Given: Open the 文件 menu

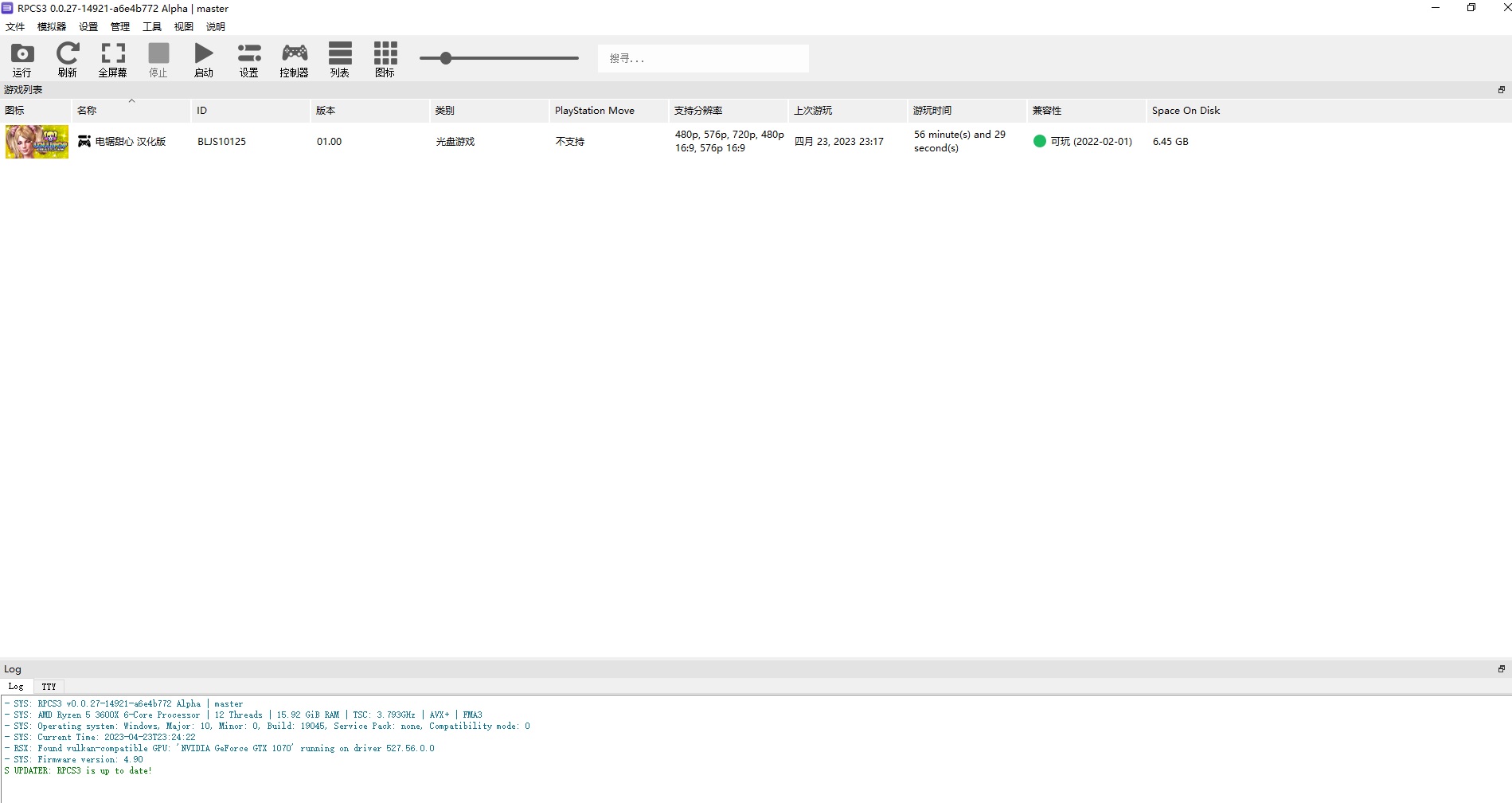Looking at the screenshot, I should 15,26.
